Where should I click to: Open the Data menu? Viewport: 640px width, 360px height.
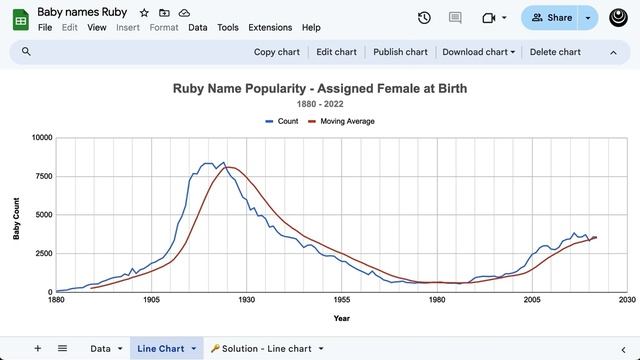(x=198, y=27)
